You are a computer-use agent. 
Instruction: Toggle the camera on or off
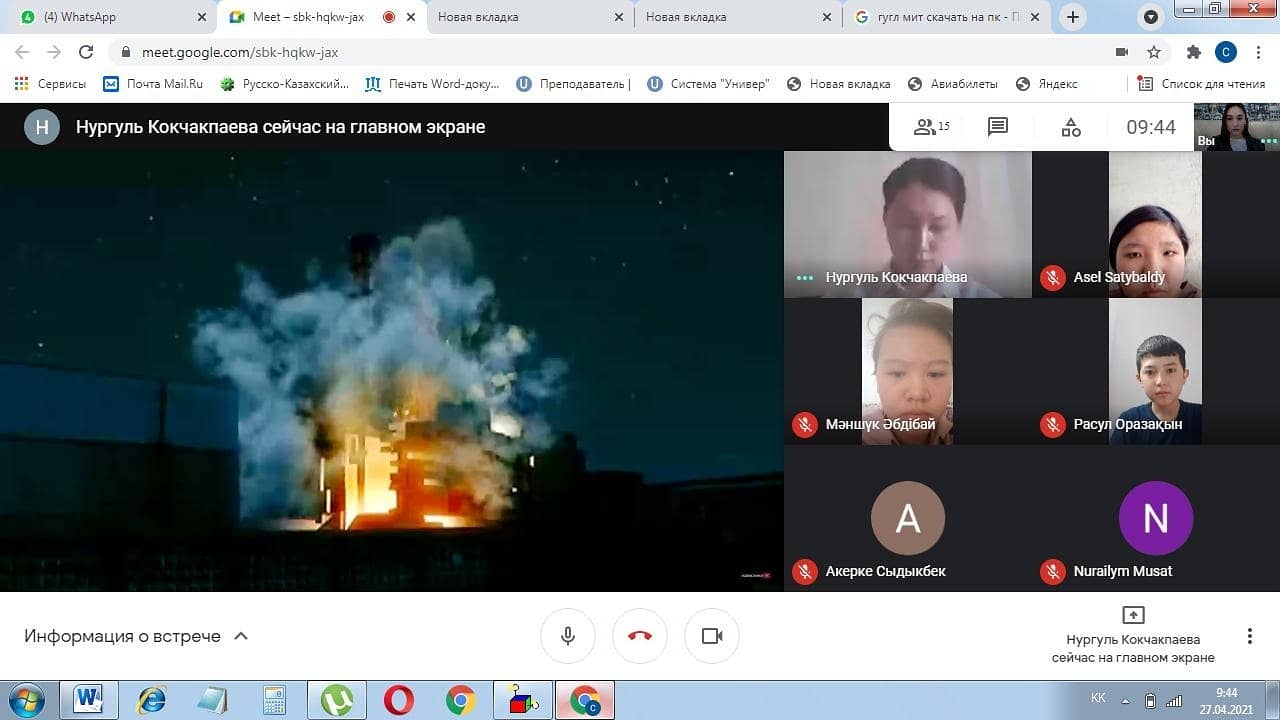pyautogui.click(x=712, y=636)
